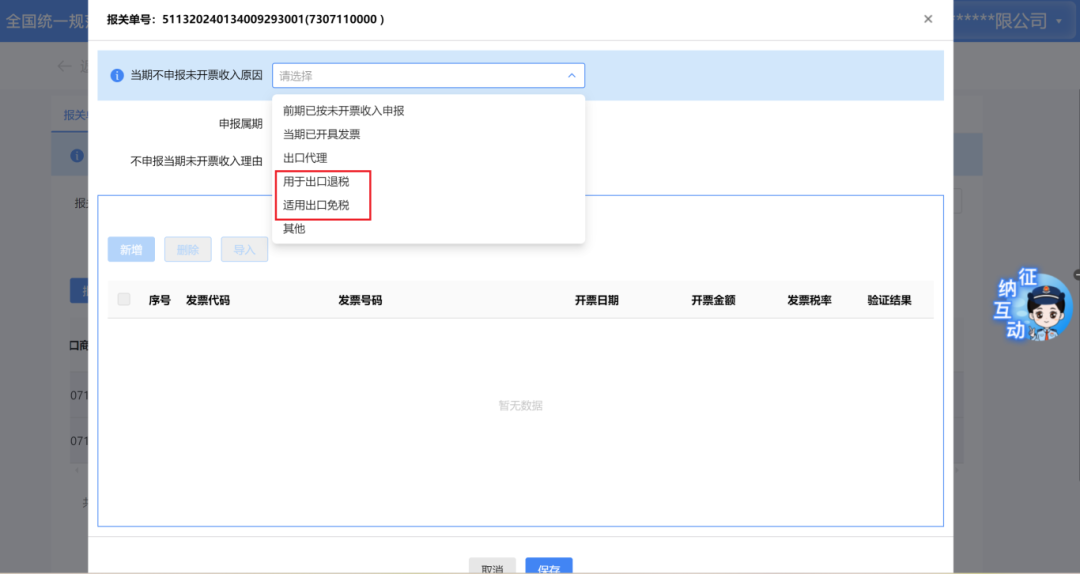
Task: Click the 发票号码 column header
Action: coord(360,300)
